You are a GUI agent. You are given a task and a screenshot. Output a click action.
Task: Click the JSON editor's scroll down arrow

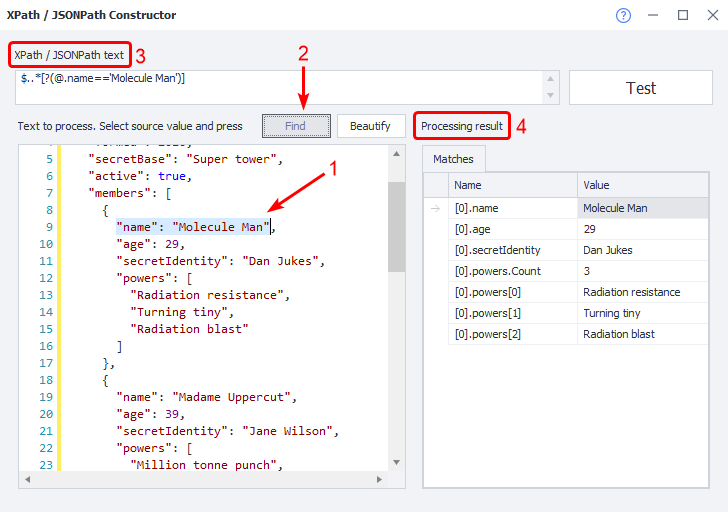coord(397,462)
